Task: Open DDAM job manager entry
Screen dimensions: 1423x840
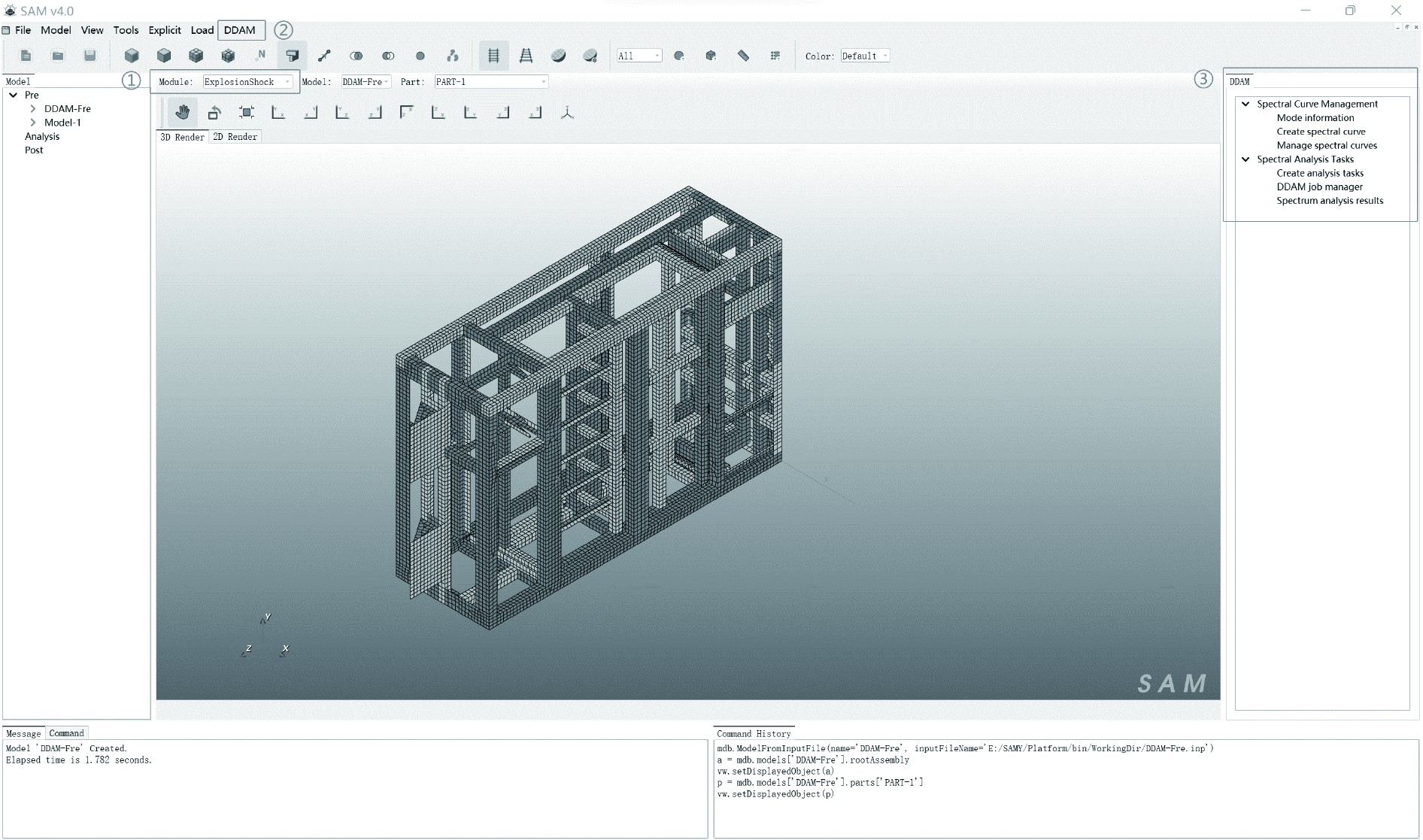Action: click(x=1319, y=187)
